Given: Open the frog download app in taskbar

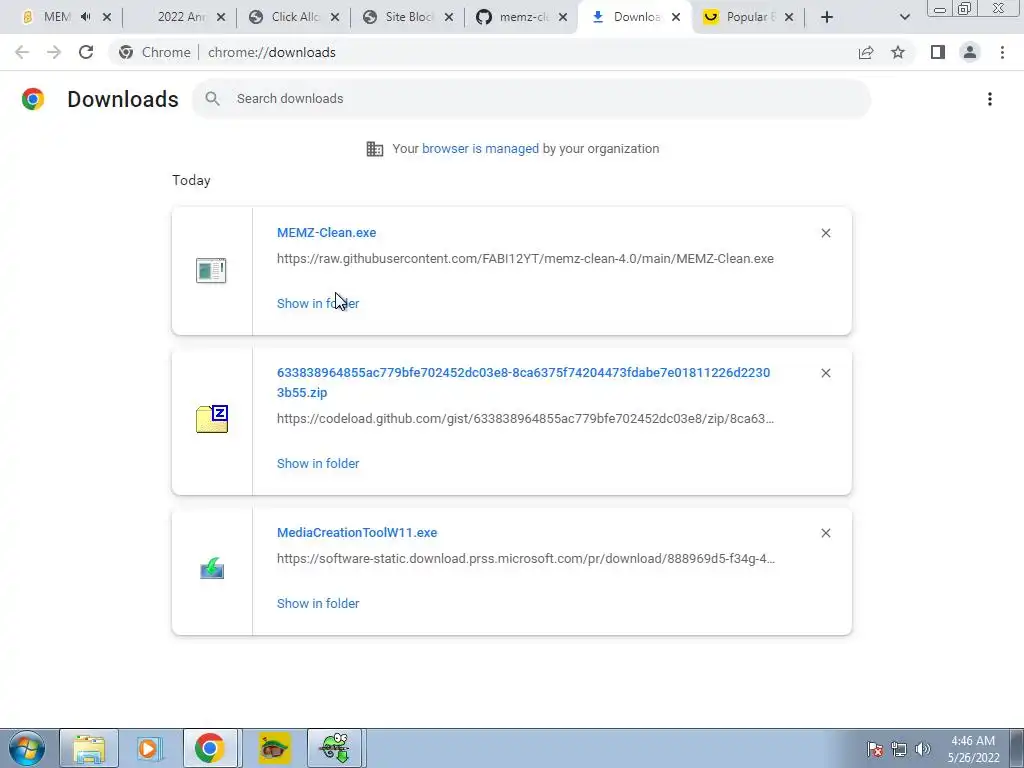Looking at the screenshot, I should 334,748.
